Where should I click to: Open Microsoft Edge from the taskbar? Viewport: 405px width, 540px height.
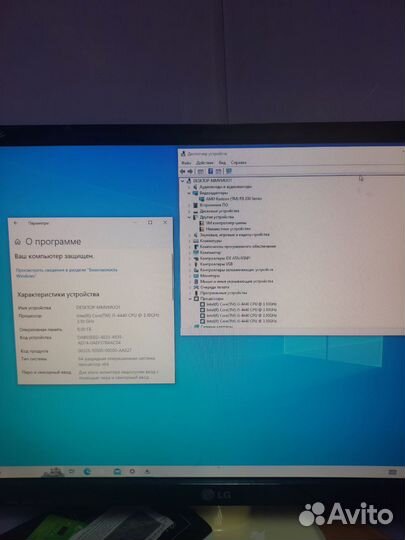pos(87,472)
